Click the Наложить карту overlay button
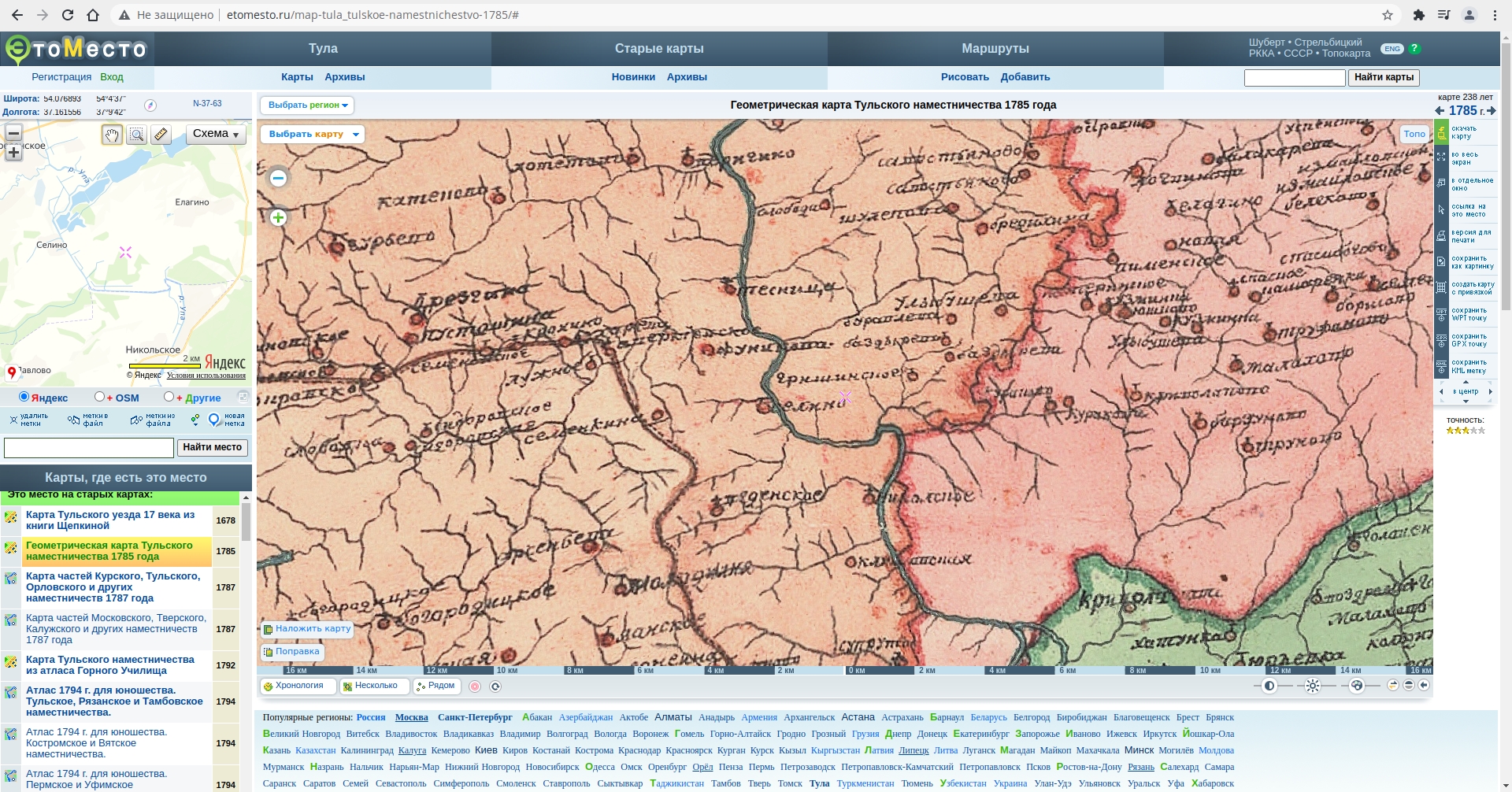This screenshot has width=1512, height=792. click(307, 628)
